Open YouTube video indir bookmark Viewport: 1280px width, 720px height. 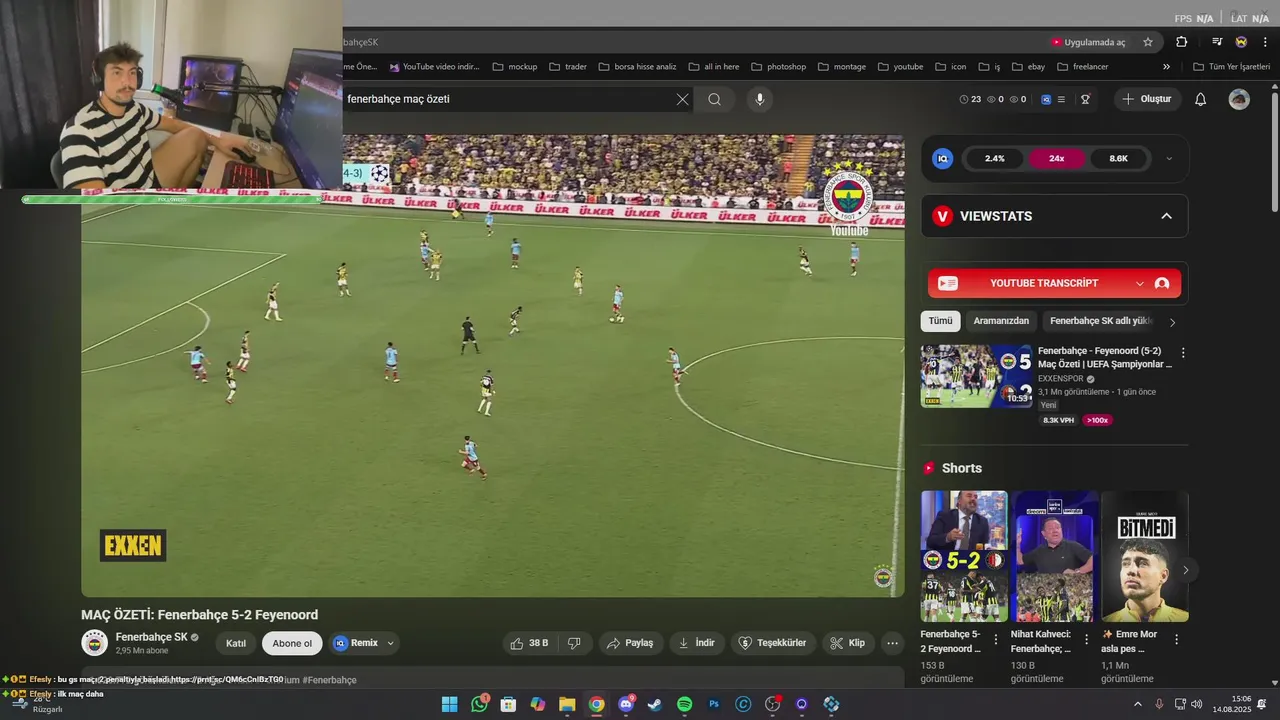434,67
